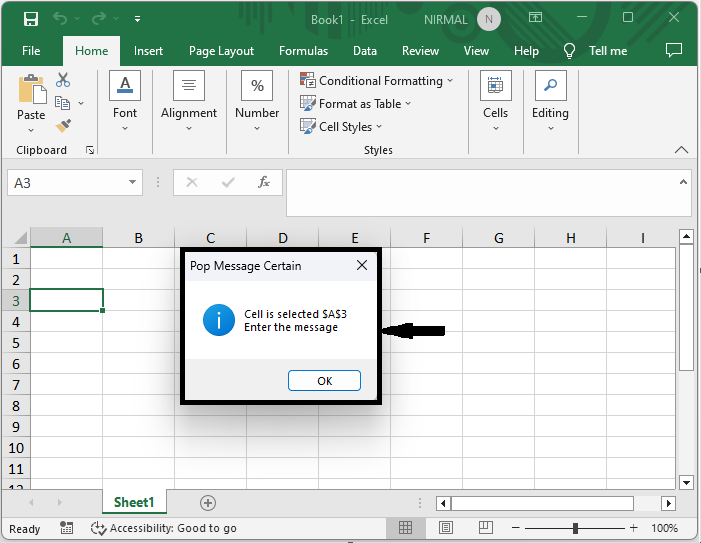Click the Cut scissors icon

(63, 80)
